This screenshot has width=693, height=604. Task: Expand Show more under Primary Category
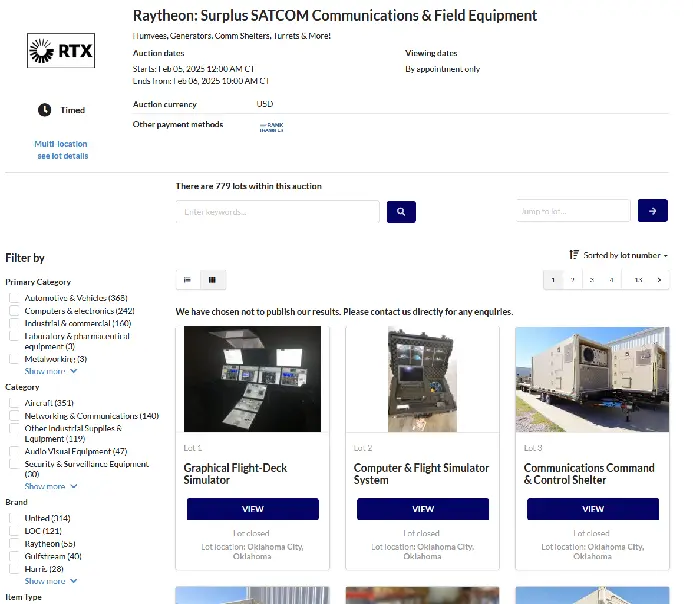pyautogui.click(x=51, y=371)
